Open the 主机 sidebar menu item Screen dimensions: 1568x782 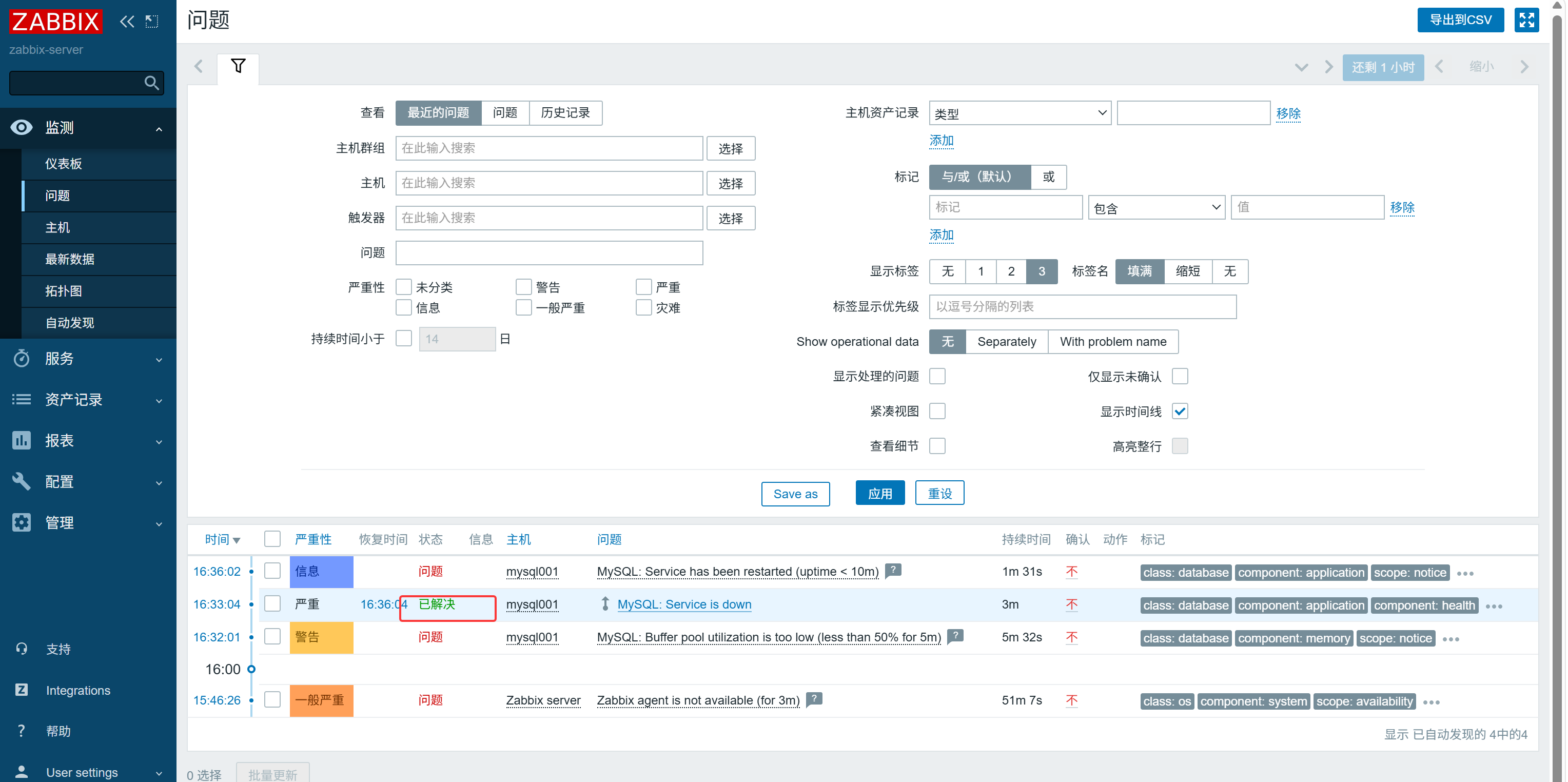(x=99, y=228)
